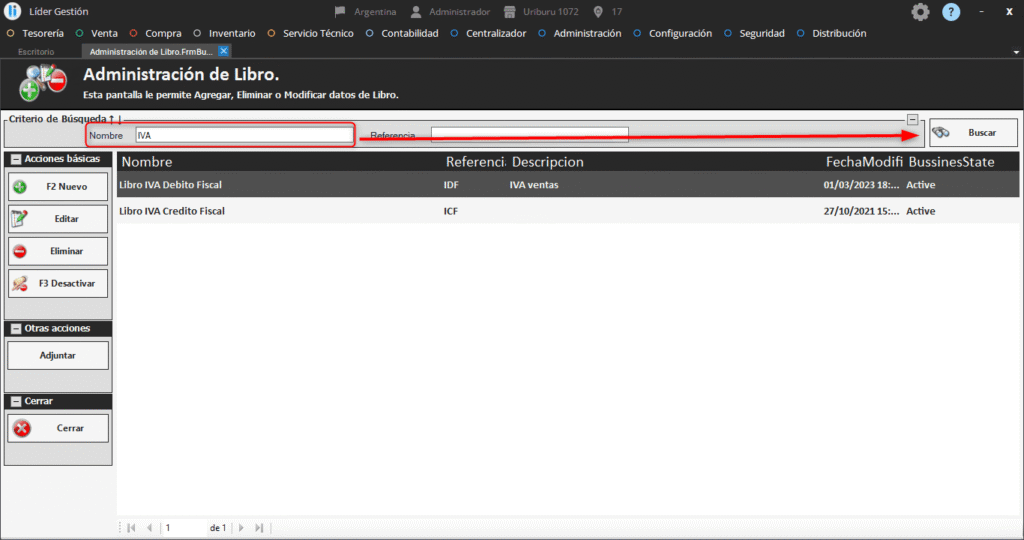Collapse the Acciones básicas section
The image size is (1024, 540).
pos(16,159)
